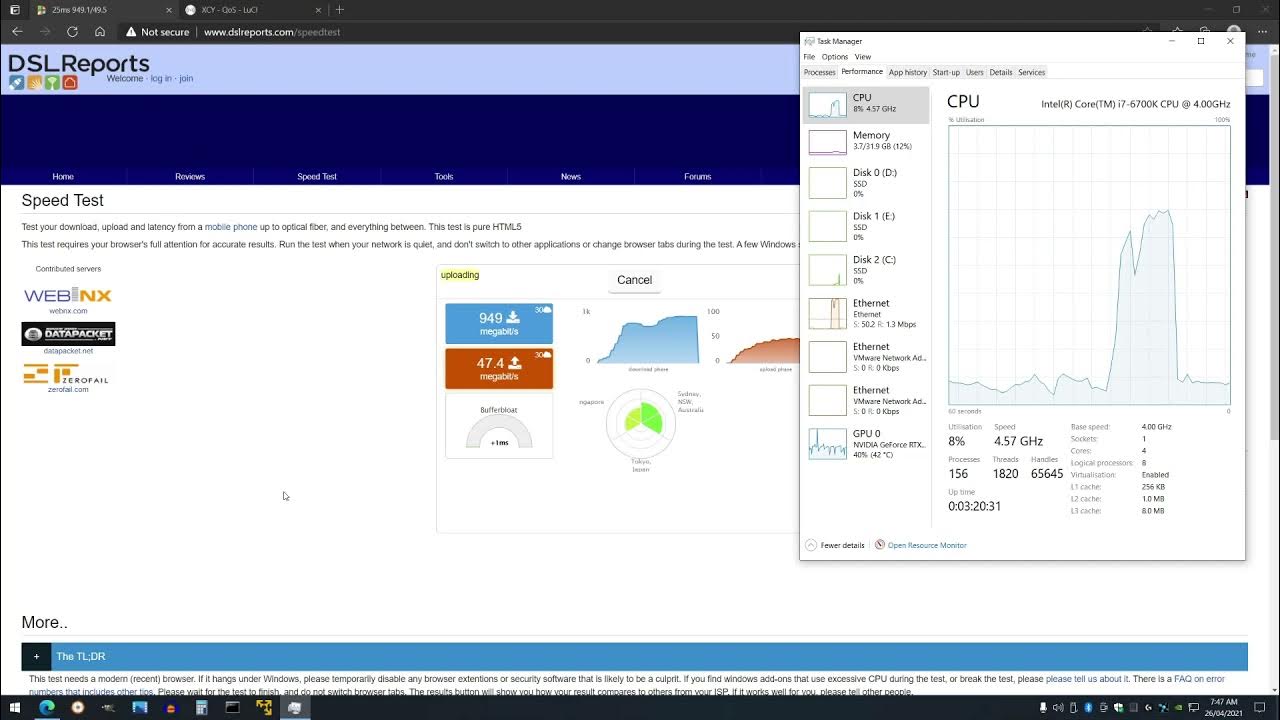The height and width of the screenshot is (720, 1280).
Task: Open the Reviews navigation item
Action: 190,176
